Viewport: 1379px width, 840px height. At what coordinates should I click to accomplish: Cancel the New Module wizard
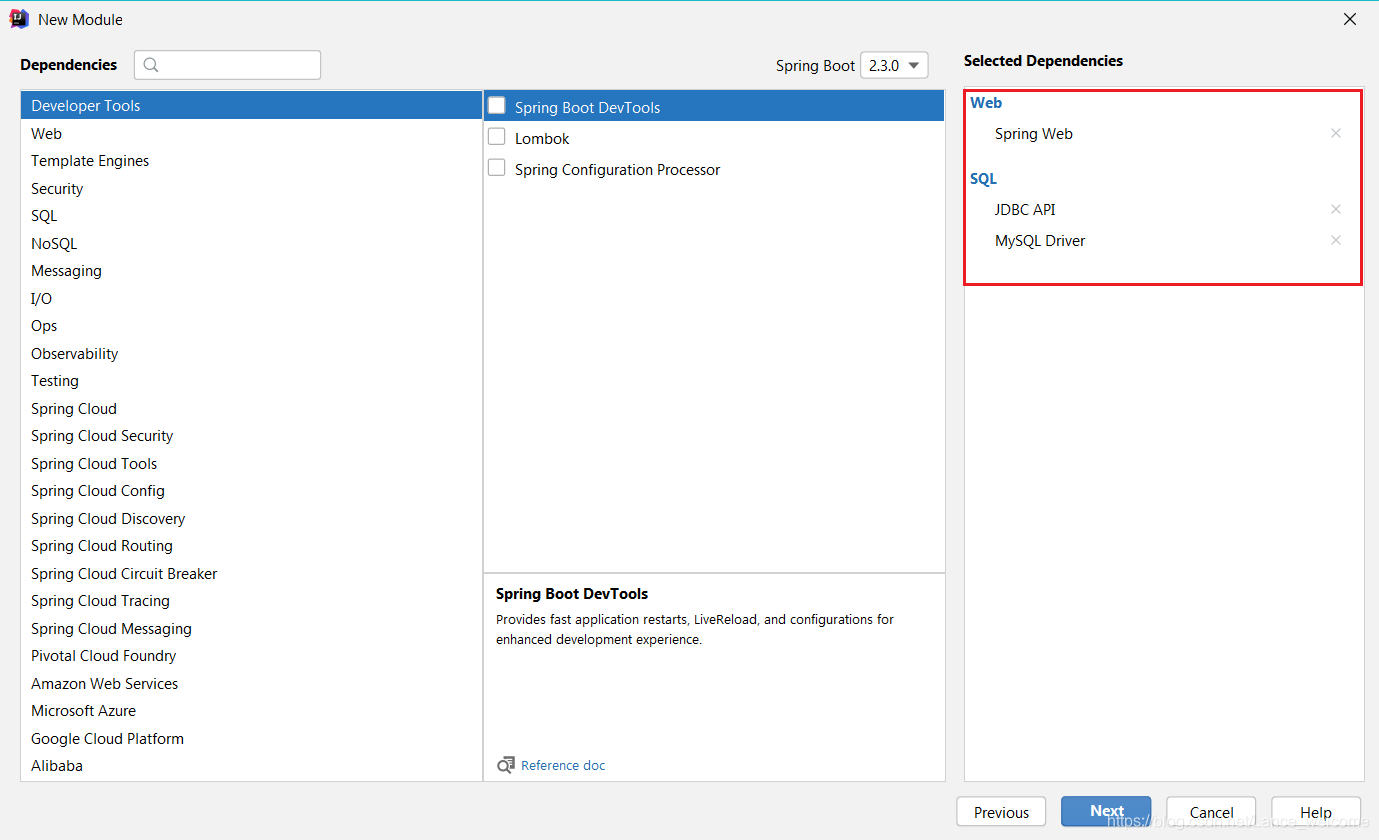click(x=1211, y=812)
